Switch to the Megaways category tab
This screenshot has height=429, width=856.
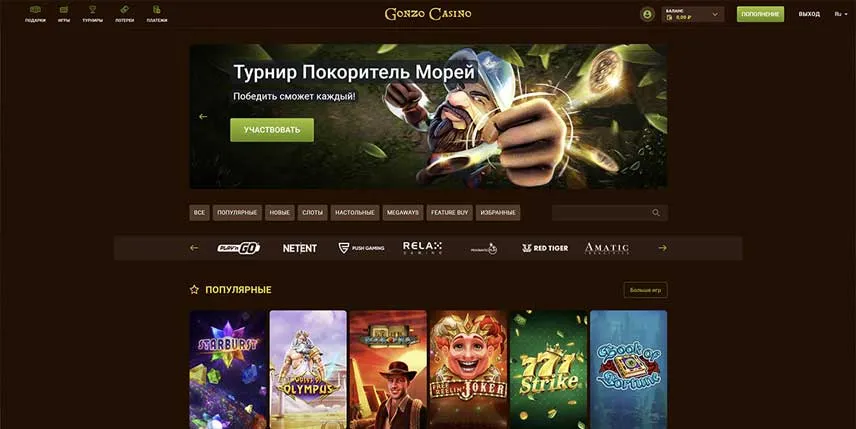click(x=403, y=213)
